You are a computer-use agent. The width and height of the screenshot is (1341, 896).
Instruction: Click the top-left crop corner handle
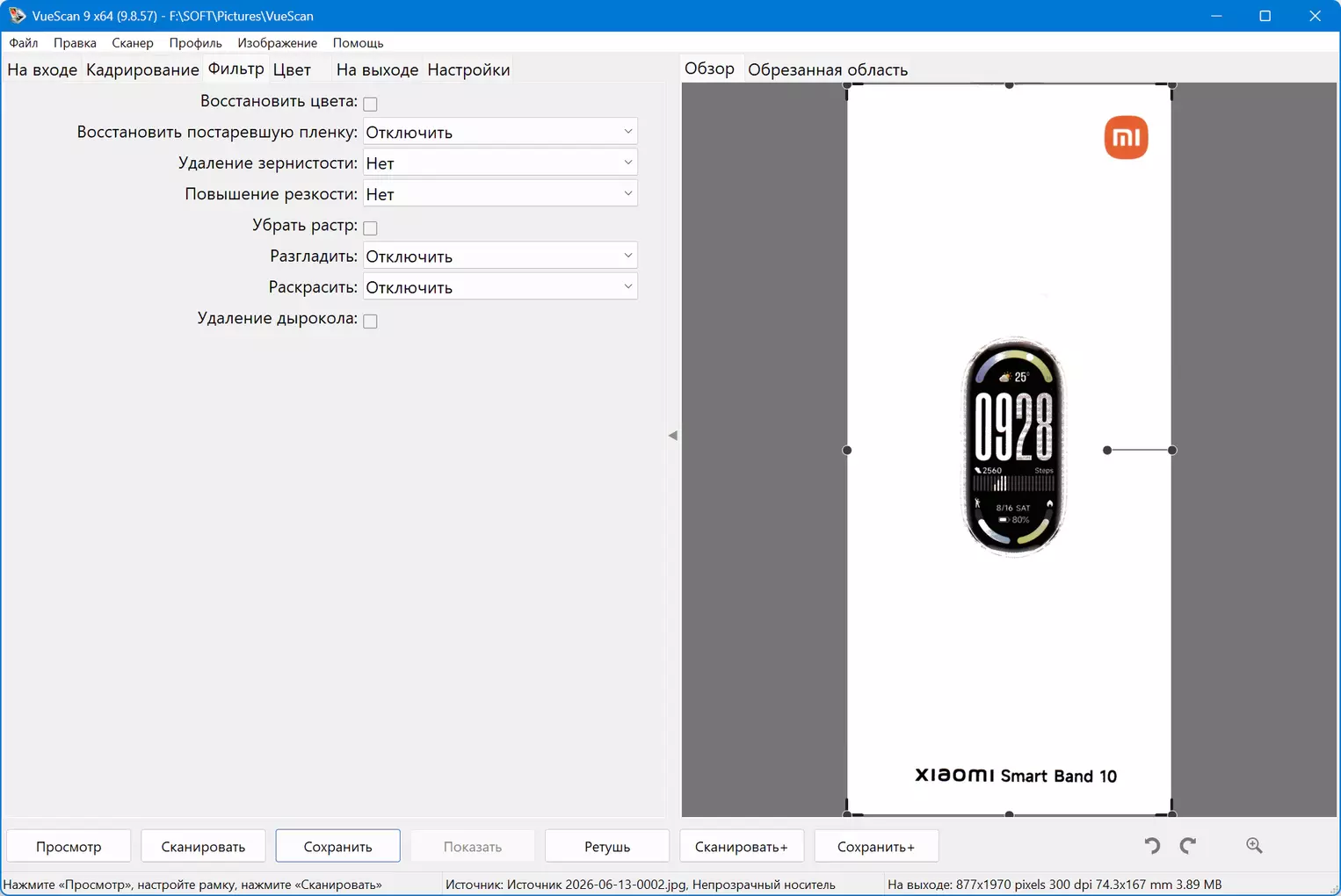point(847,85)
